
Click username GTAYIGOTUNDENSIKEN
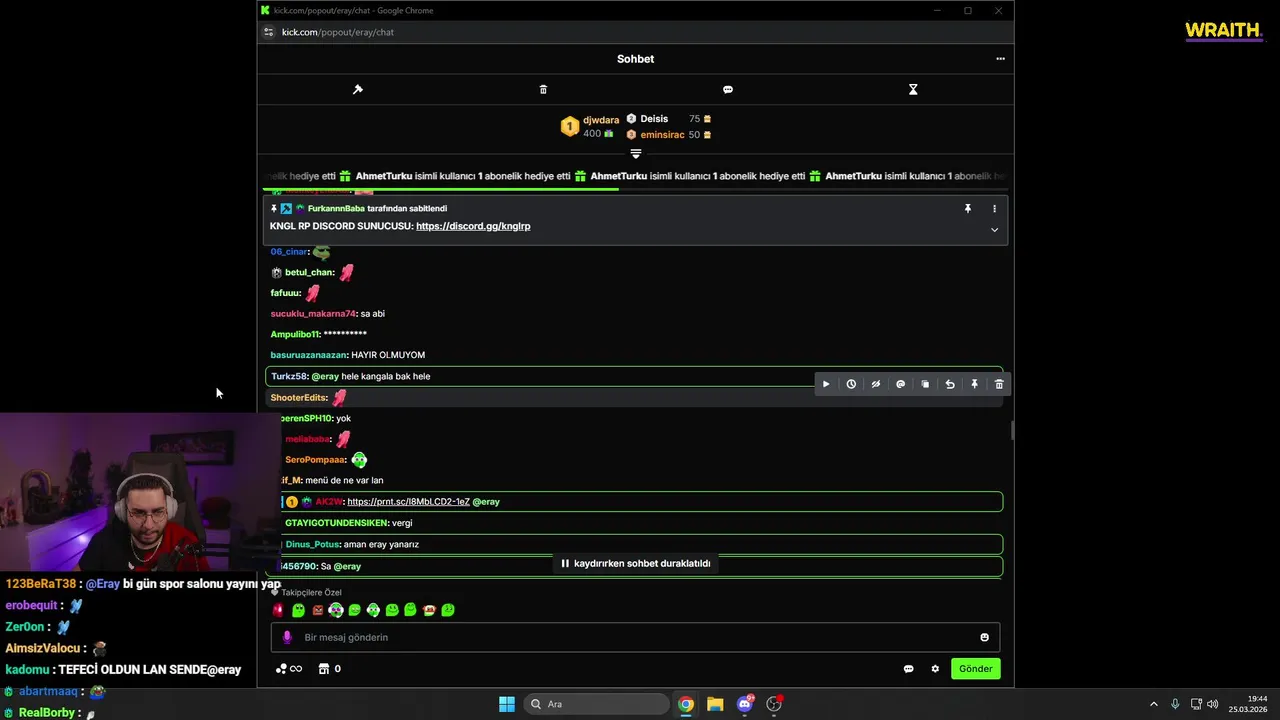(336, 523)
